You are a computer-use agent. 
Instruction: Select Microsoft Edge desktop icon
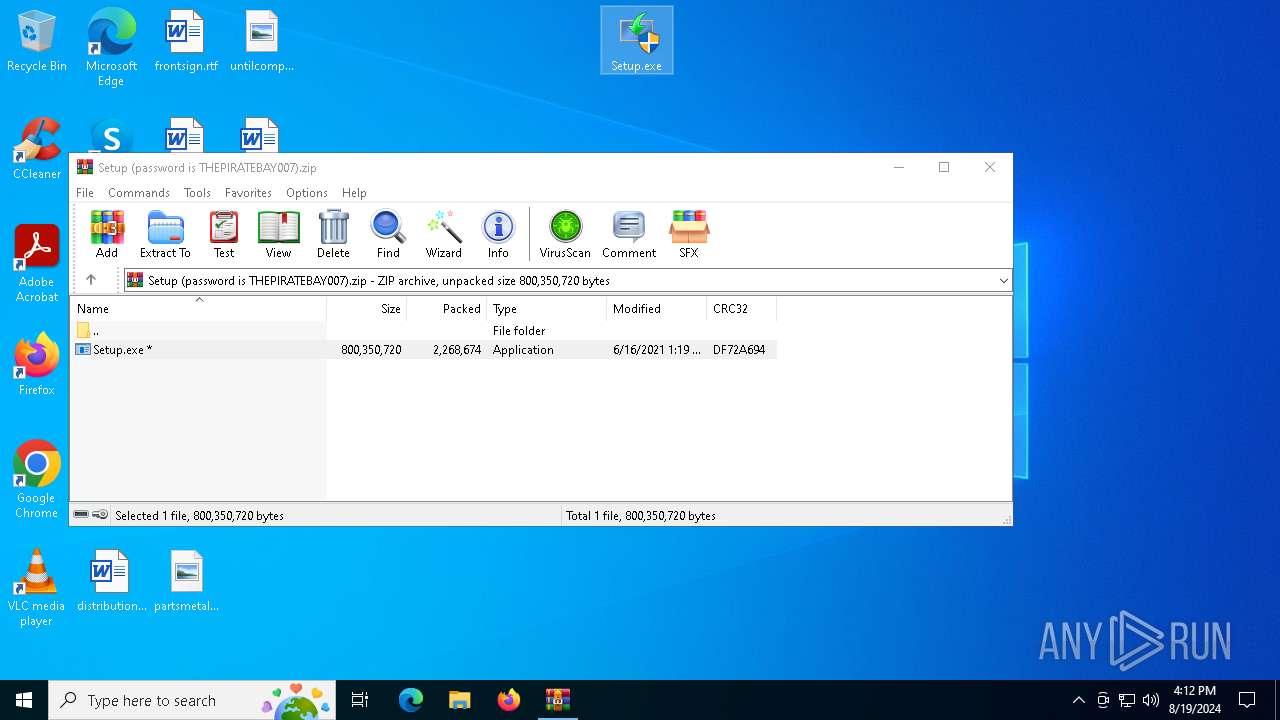tap(111, 47)
